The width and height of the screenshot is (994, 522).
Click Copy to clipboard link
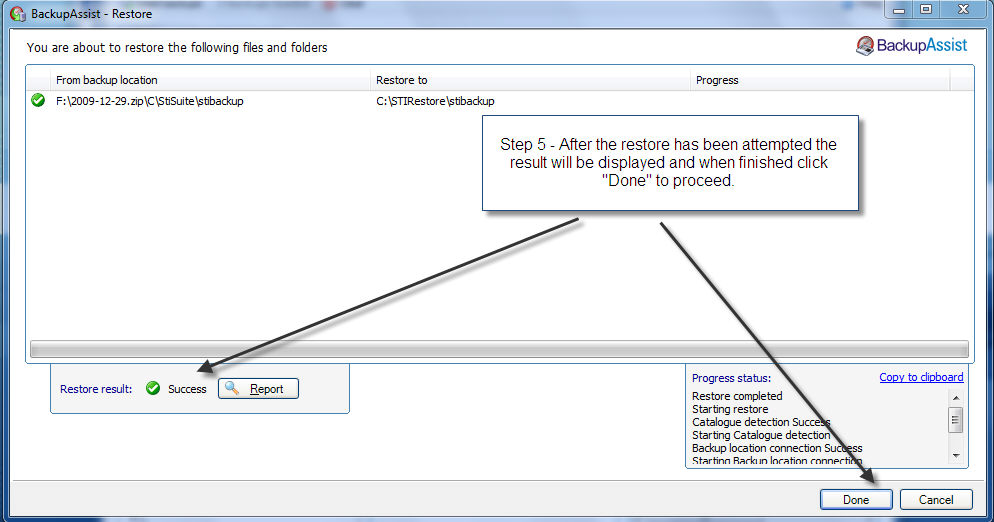point(921,377)
